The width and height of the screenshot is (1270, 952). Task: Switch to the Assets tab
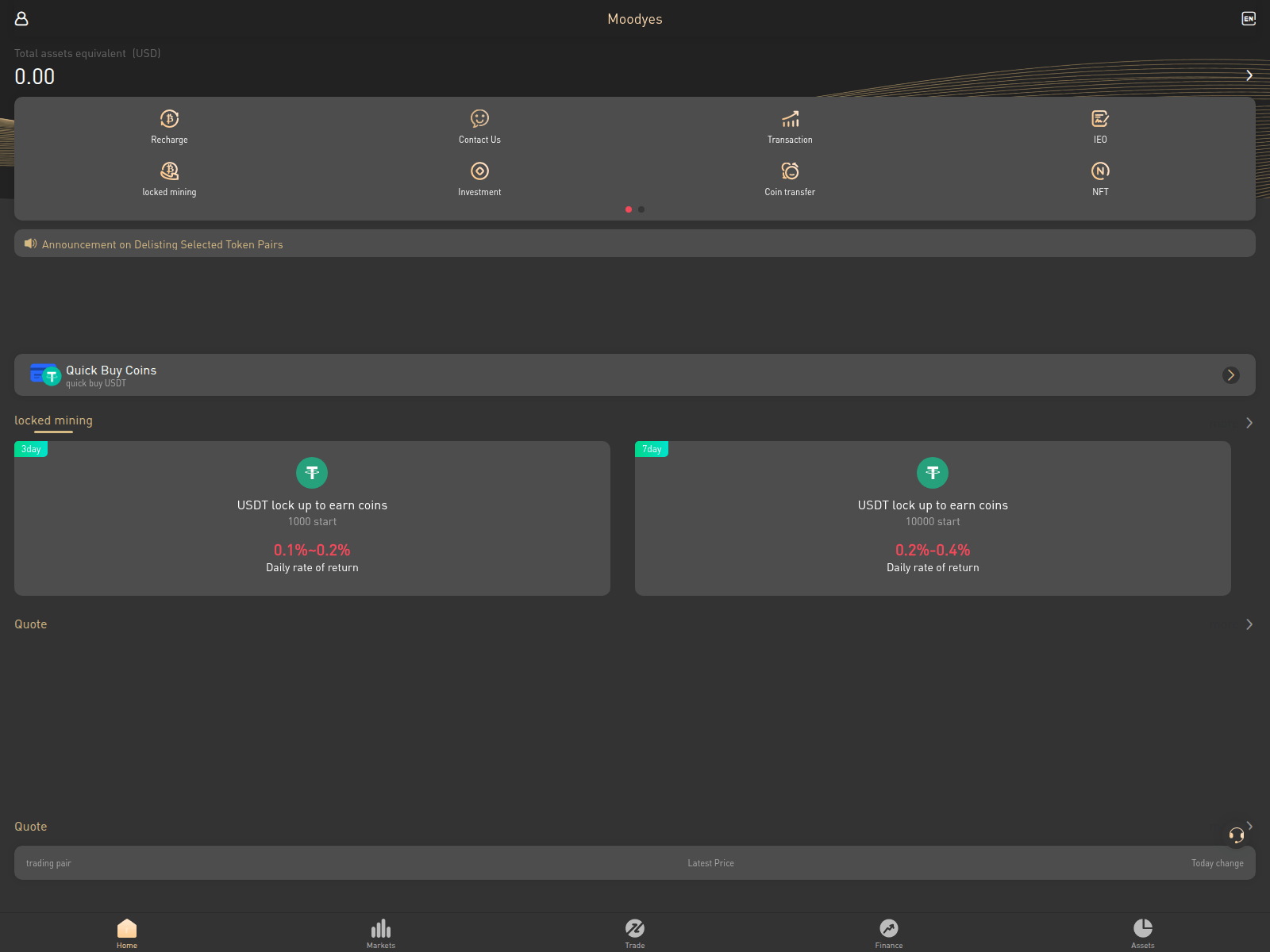(1142, 933)
